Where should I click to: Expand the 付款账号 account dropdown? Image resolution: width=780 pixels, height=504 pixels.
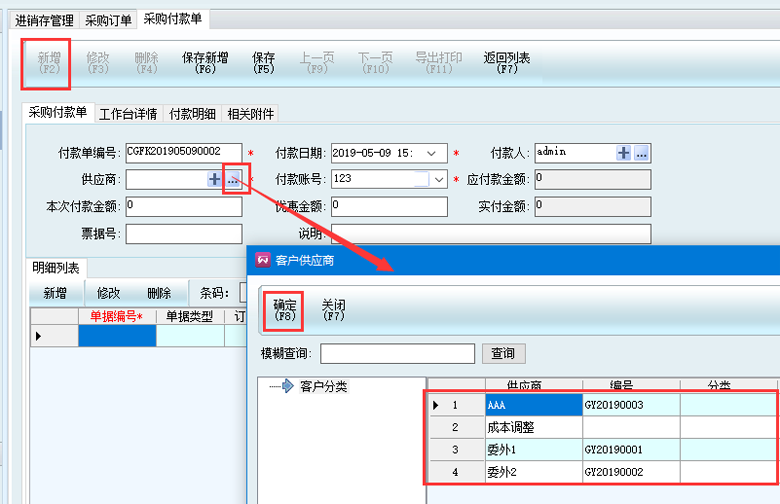pyautogui.click(x=439, y=180)
